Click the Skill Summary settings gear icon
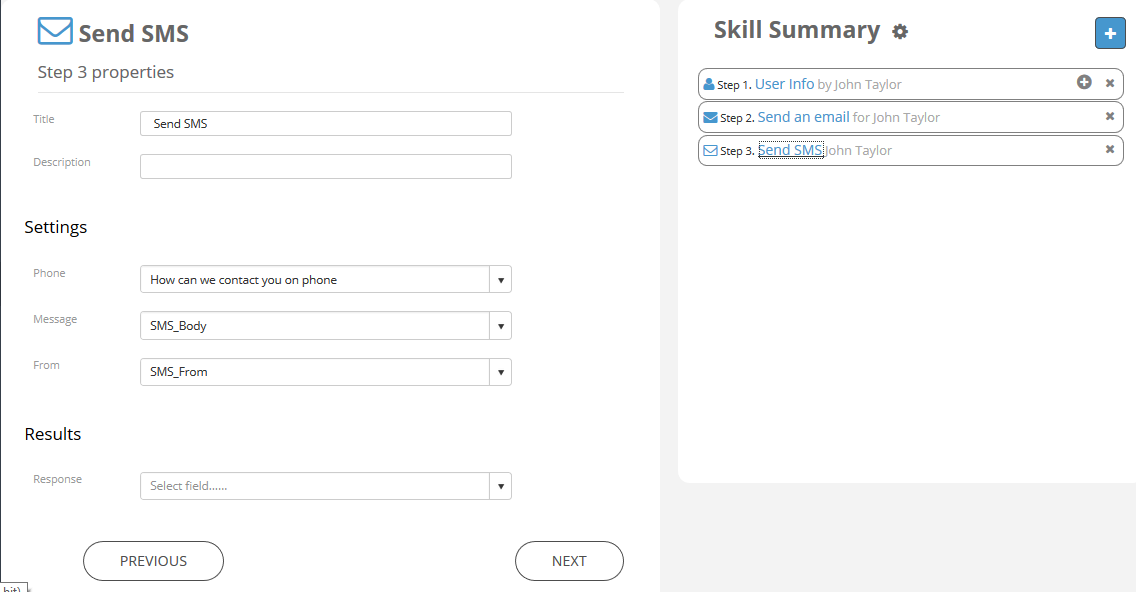This screenshot has height=592, width=1136. pyautogui.click(x=900, y=32)
